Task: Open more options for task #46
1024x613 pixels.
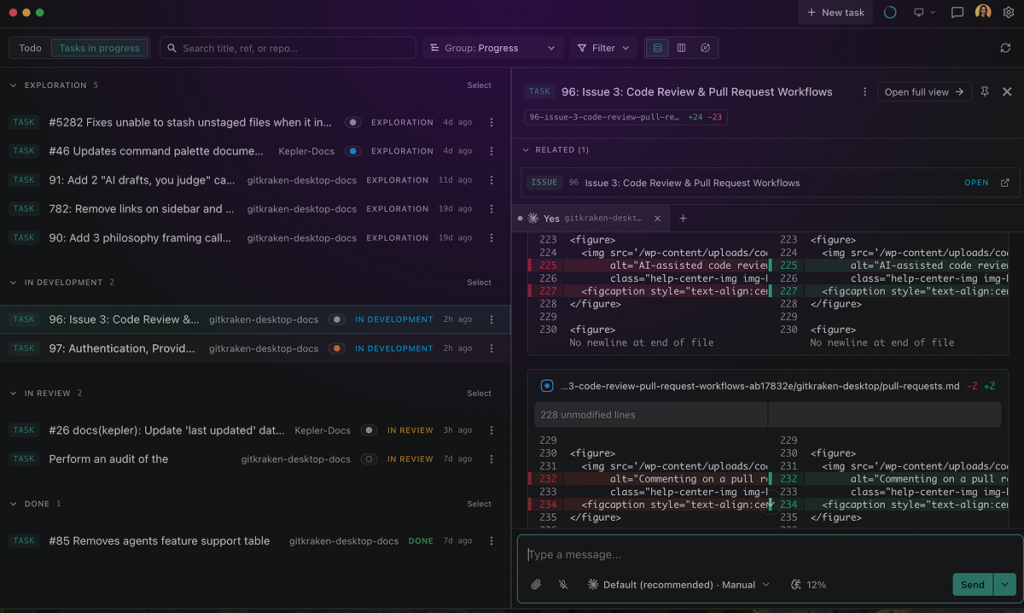Action: coord(492,151)
